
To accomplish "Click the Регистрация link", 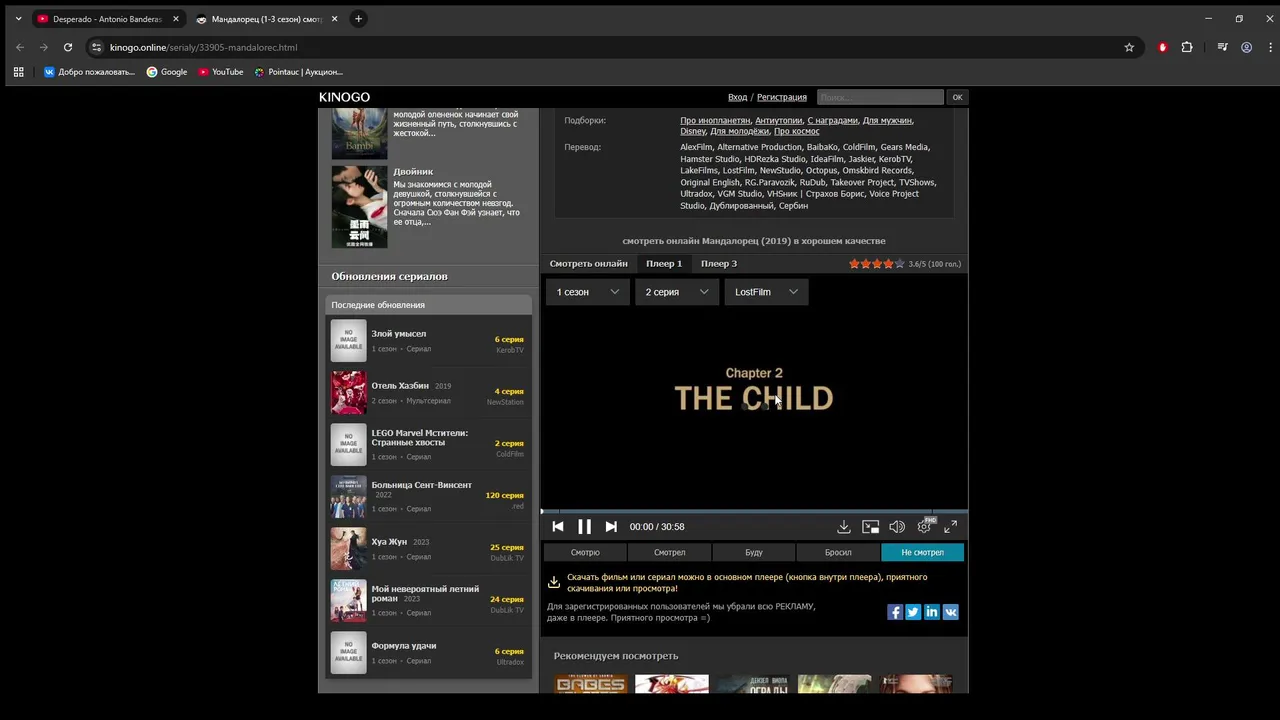I will 782,97.
